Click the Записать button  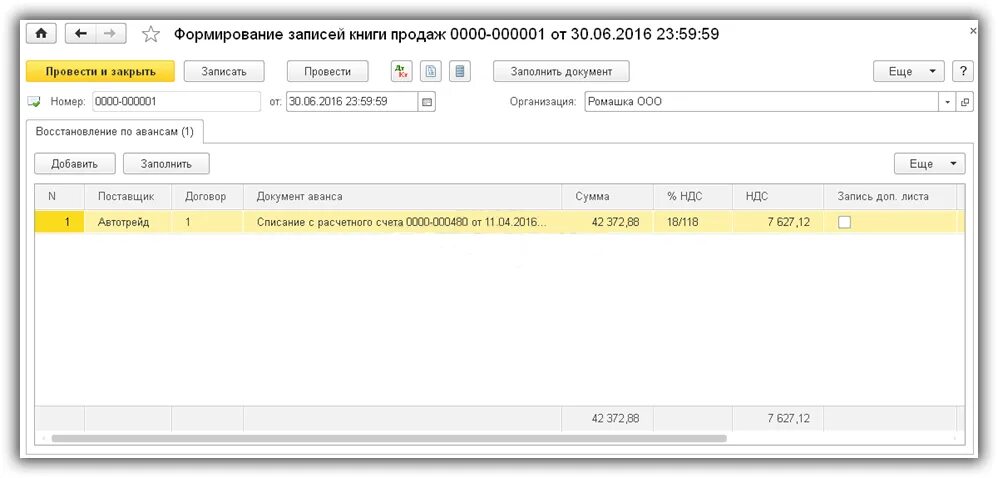click(224, 71)
